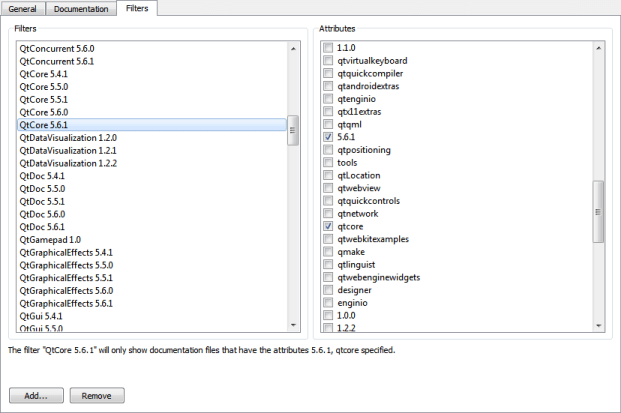Select the QtCore 5.6.0 filter
Image resolution: width=621 pixels, height=413 pixels.
[152, 112]
